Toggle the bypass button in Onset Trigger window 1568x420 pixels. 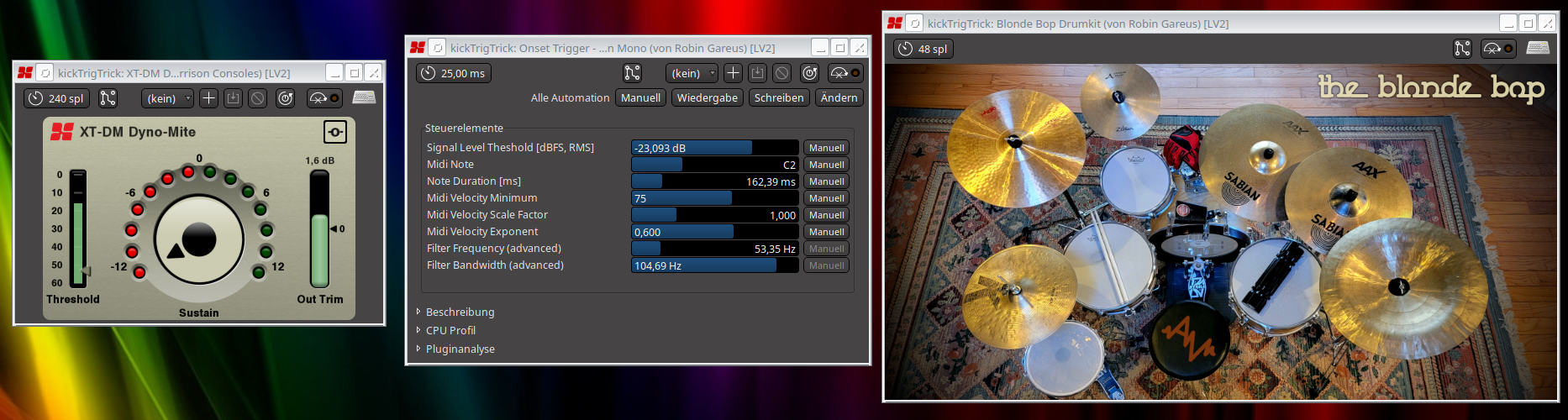tap(845, 73)
